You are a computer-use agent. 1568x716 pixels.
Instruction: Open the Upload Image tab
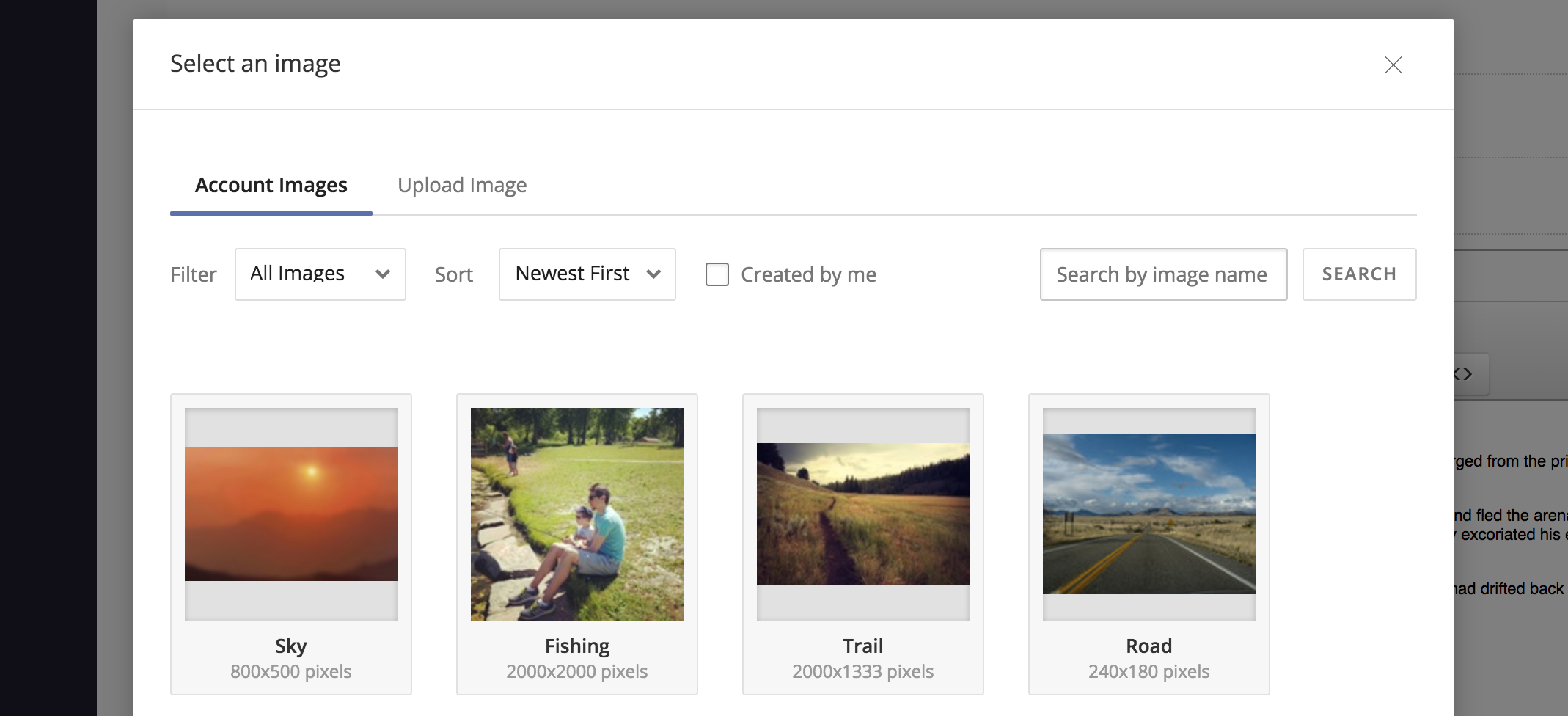tap(462, 186)
